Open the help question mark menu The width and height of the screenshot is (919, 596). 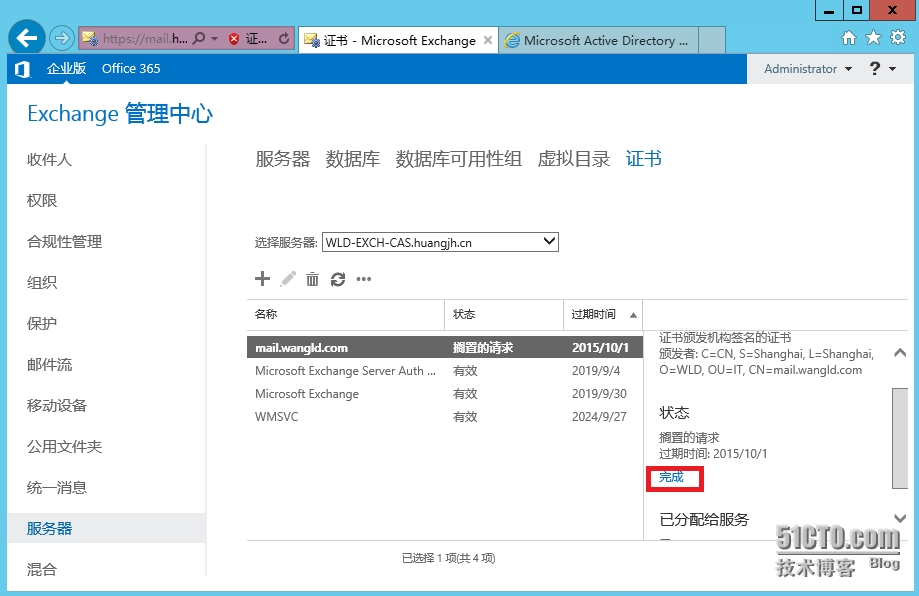coord(882,69)
